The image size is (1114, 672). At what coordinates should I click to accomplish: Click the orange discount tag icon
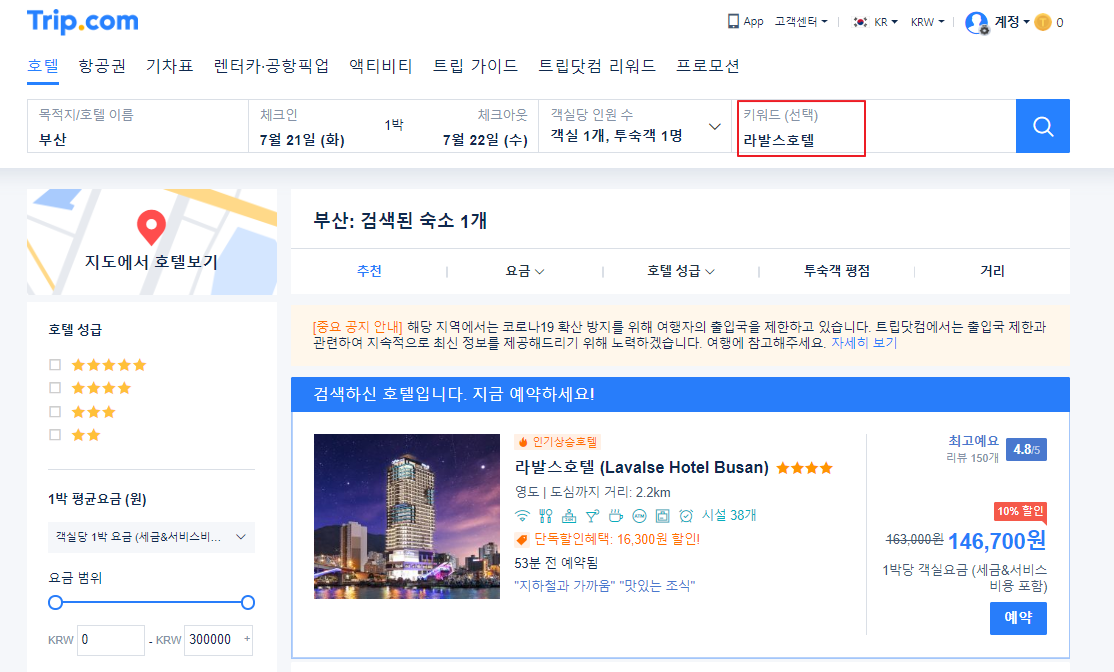521,540
